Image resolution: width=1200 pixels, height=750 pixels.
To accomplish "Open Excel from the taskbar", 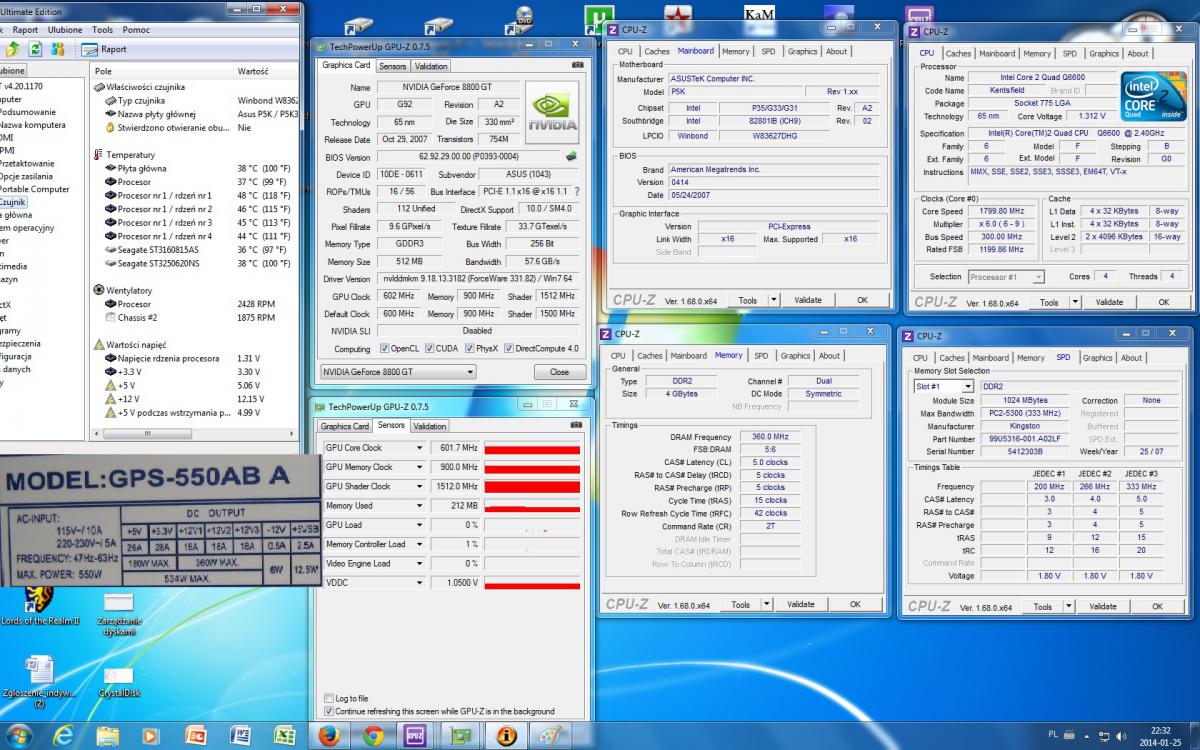I will 283,735.
